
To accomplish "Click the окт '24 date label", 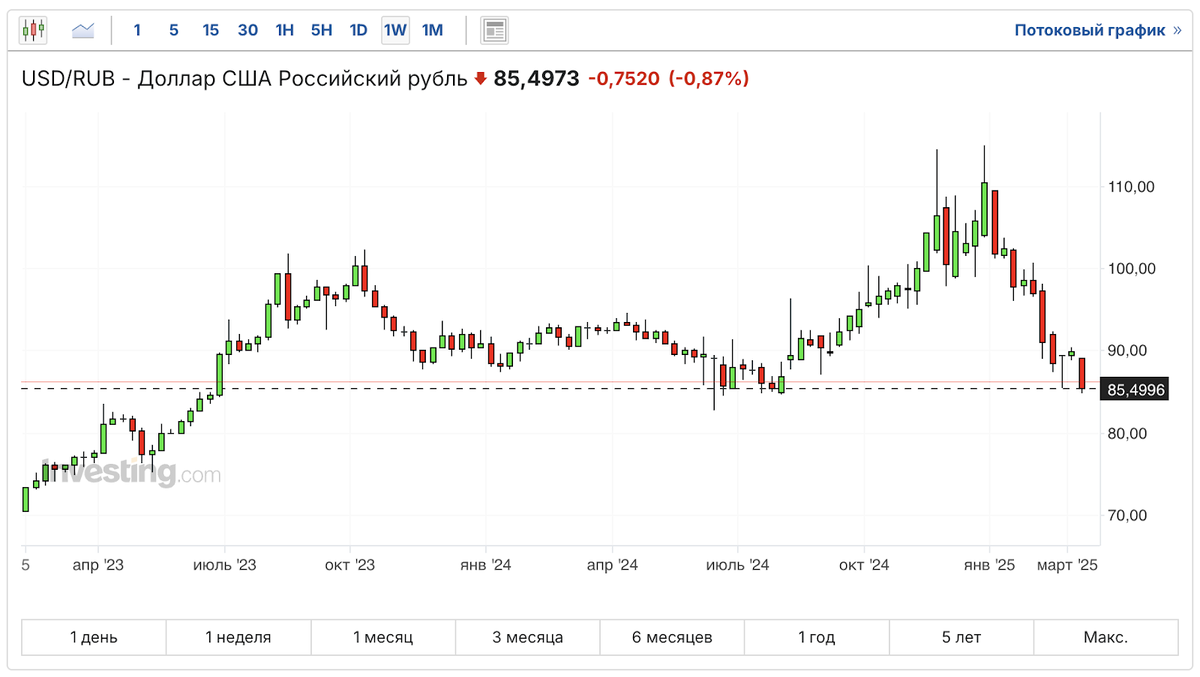I will pos(865,565).
